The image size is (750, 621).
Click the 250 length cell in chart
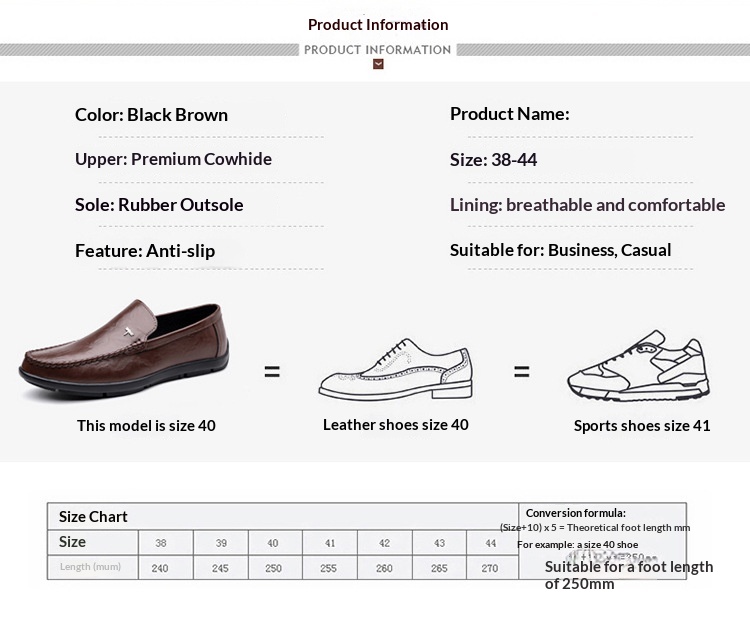pos(274,568)
